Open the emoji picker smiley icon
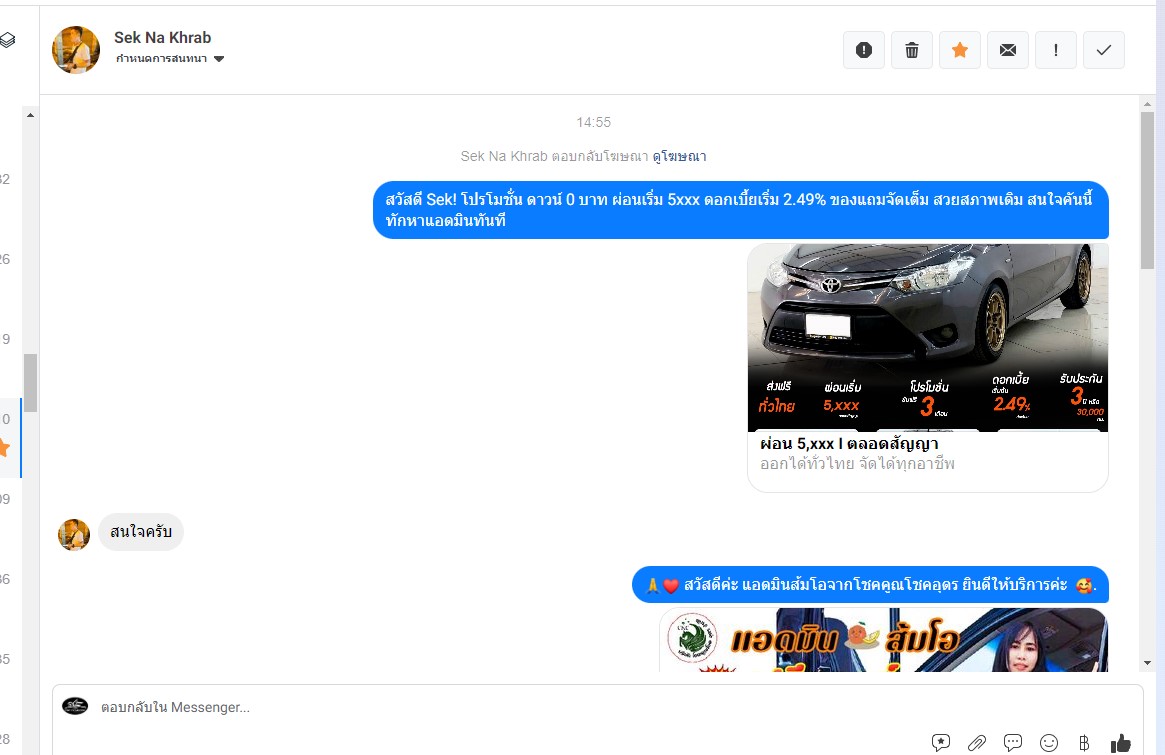The height and width of the screenshot is (755, 1165). click(1049, 742)
